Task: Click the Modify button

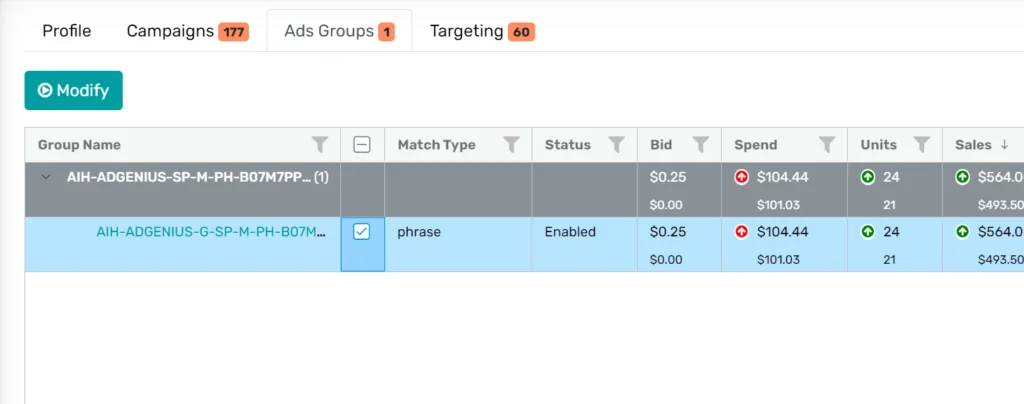Action: (x=74, y=90)
